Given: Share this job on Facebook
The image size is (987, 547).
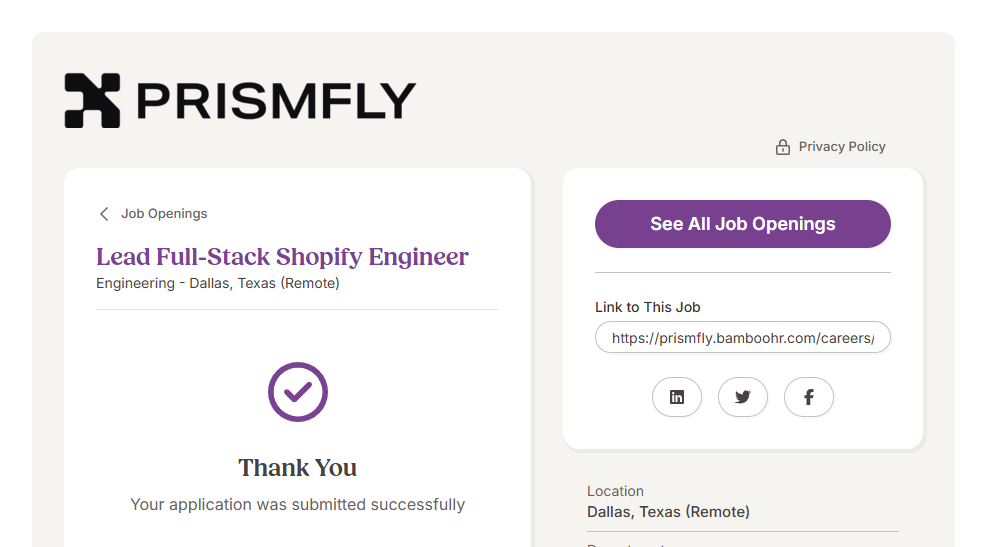Looking at the screenshot, I should coord(809,397).
